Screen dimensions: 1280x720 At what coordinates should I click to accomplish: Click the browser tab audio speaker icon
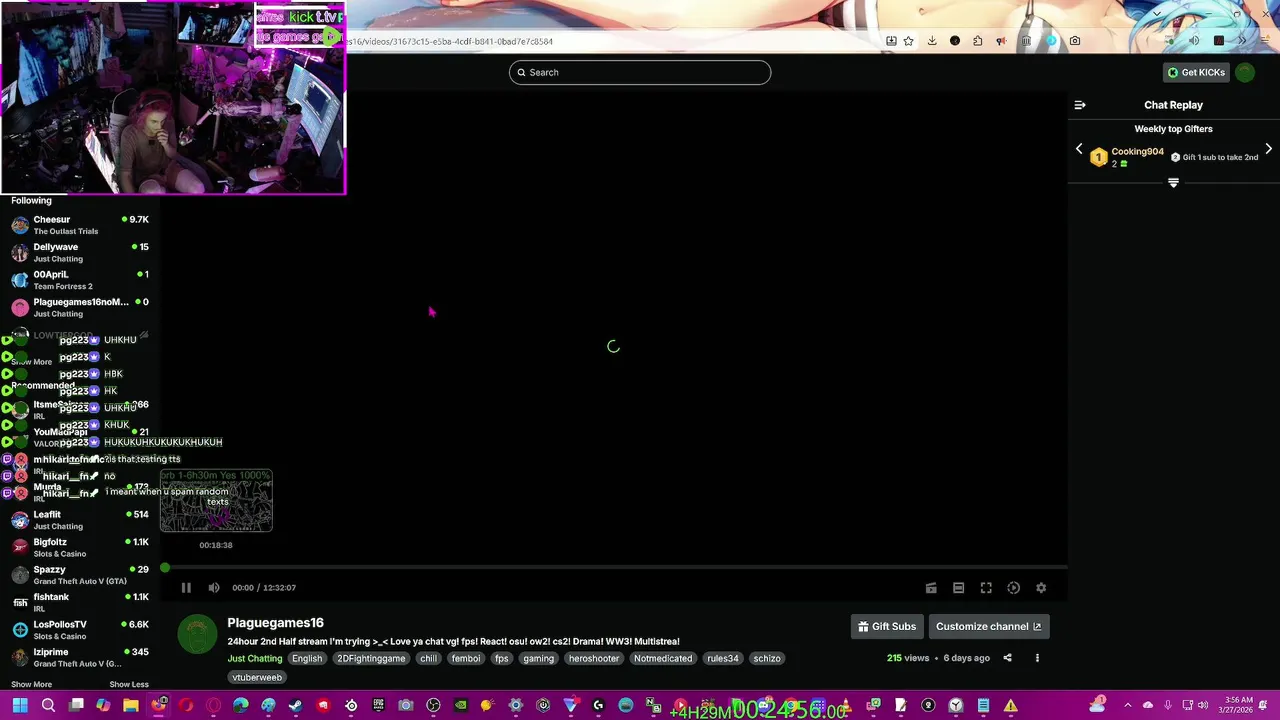click(x=1194, y=41)
